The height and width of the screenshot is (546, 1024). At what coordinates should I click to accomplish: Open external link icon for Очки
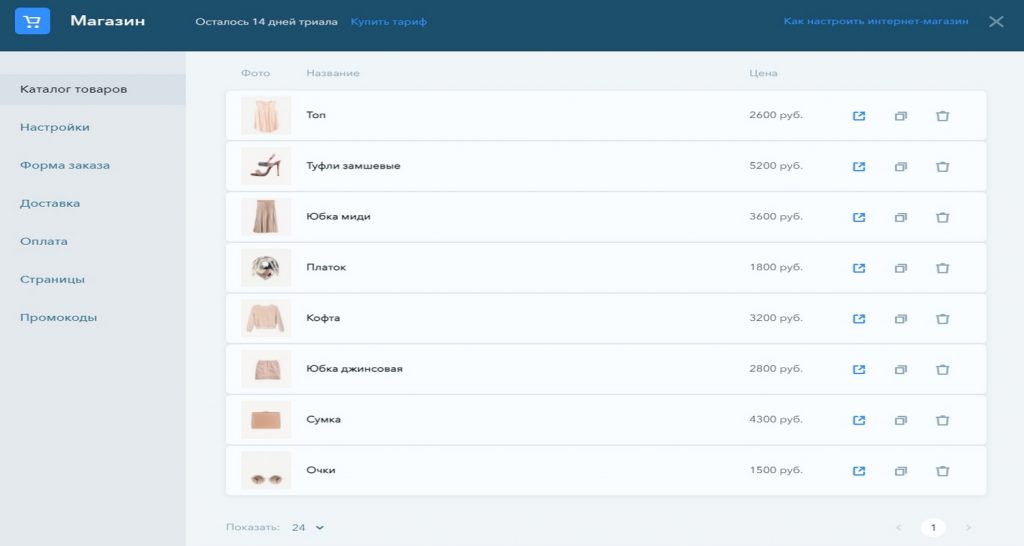pos(858,471)
